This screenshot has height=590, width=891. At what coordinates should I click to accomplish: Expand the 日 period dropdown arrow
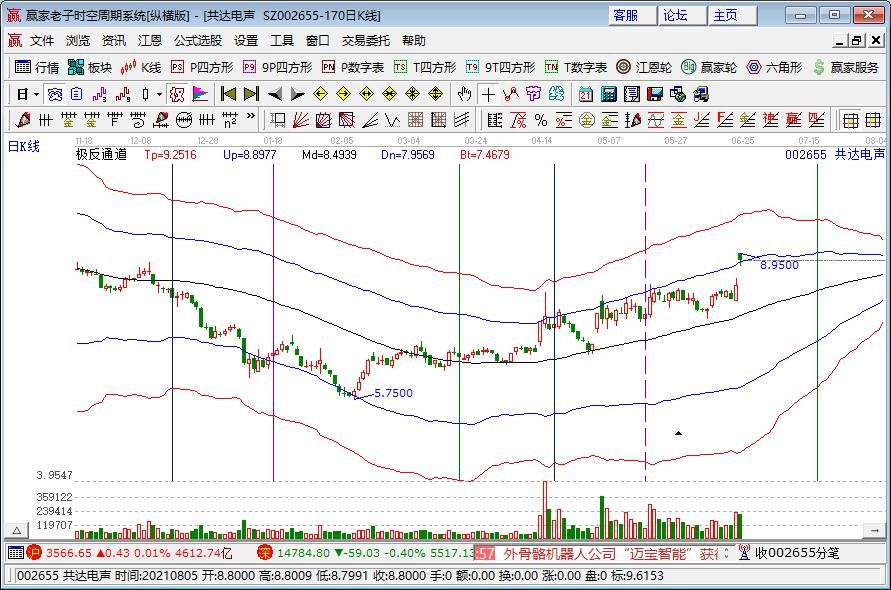click(x=37, y=94)
